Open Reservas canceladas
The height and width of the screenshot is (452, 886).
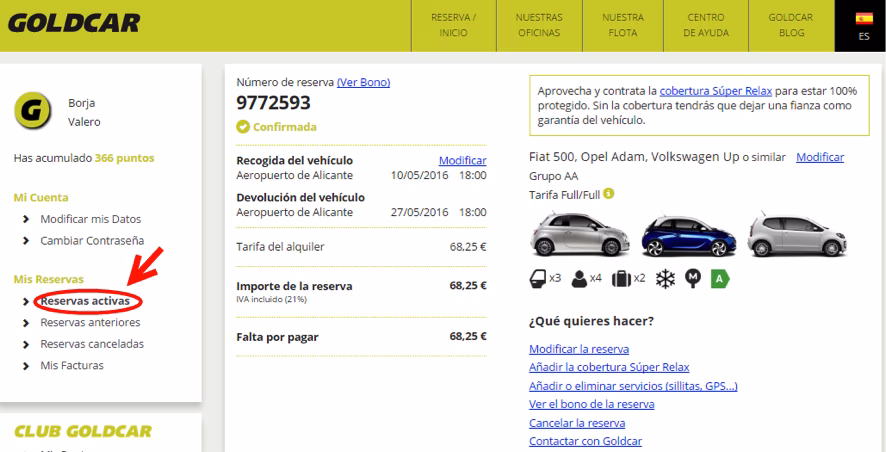pyautogui.click(x=92, y=344)
